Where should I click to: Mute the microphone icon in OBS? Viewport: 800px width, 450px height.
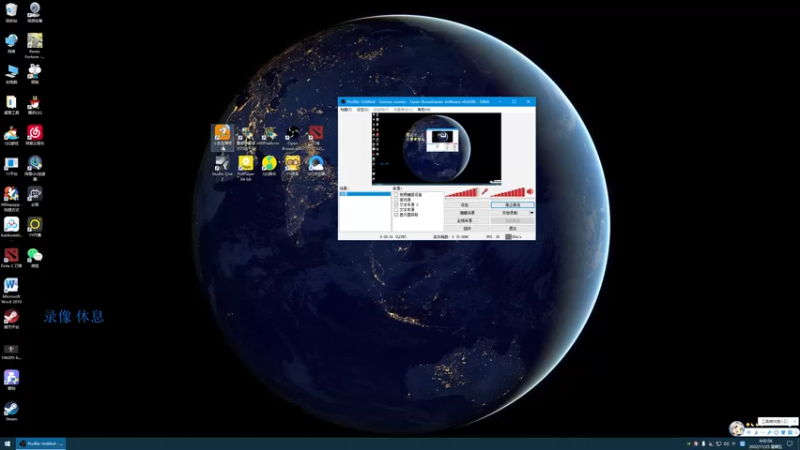484,192
